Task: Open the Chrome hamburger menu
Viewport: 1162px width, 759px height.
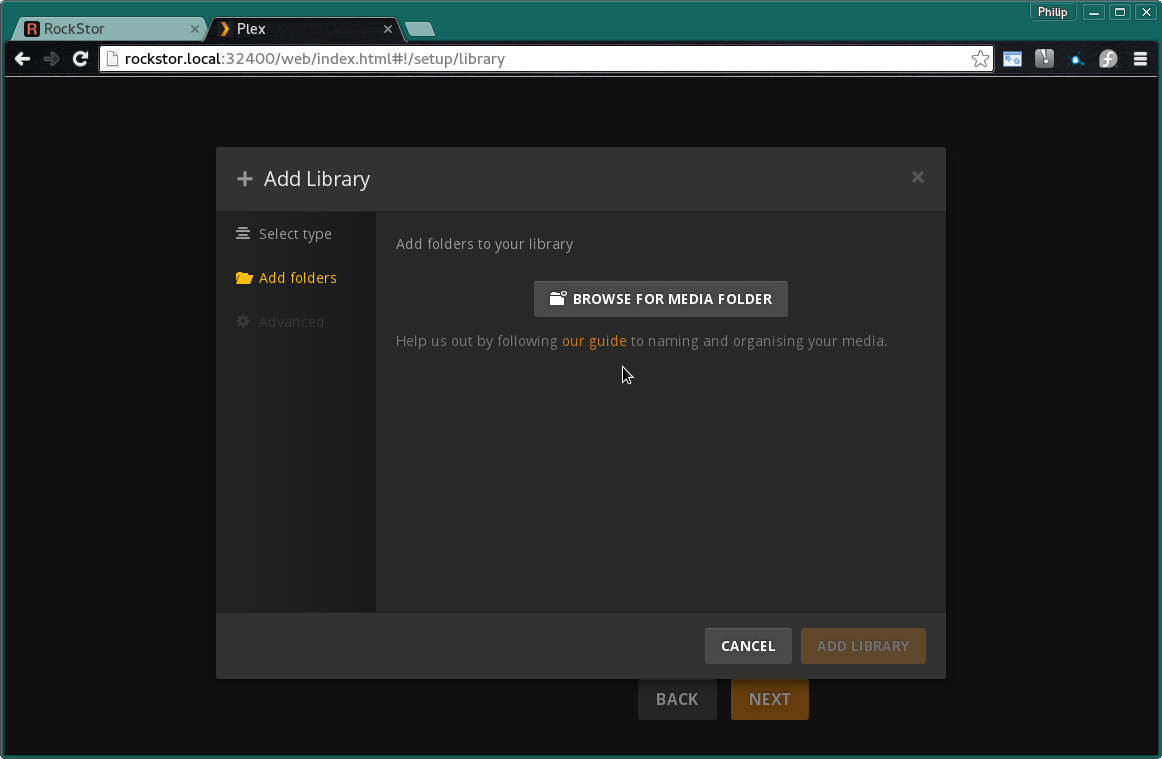Action: [1140, 59]
